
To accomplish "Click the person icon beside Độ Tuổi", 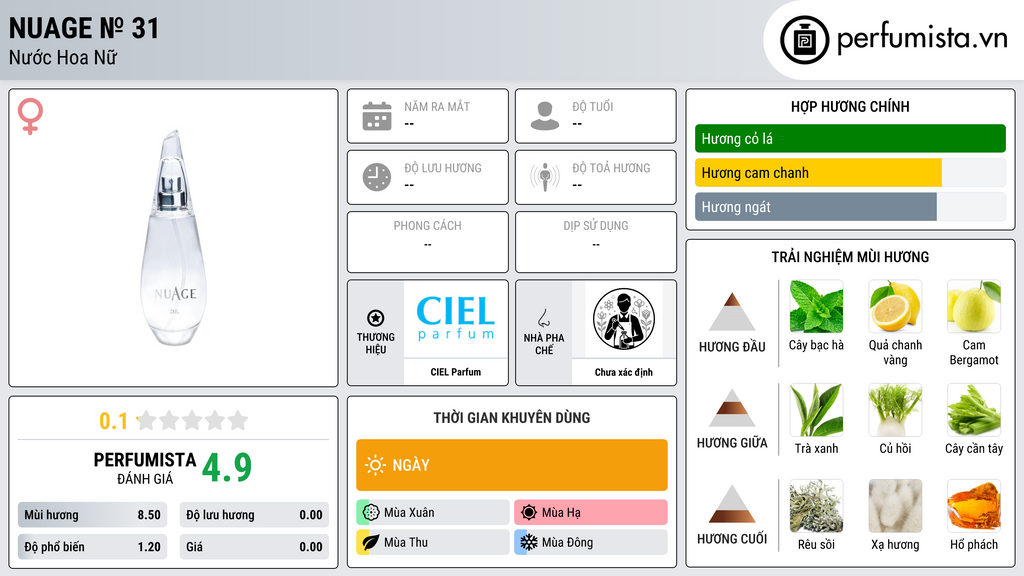I will 545,116.
